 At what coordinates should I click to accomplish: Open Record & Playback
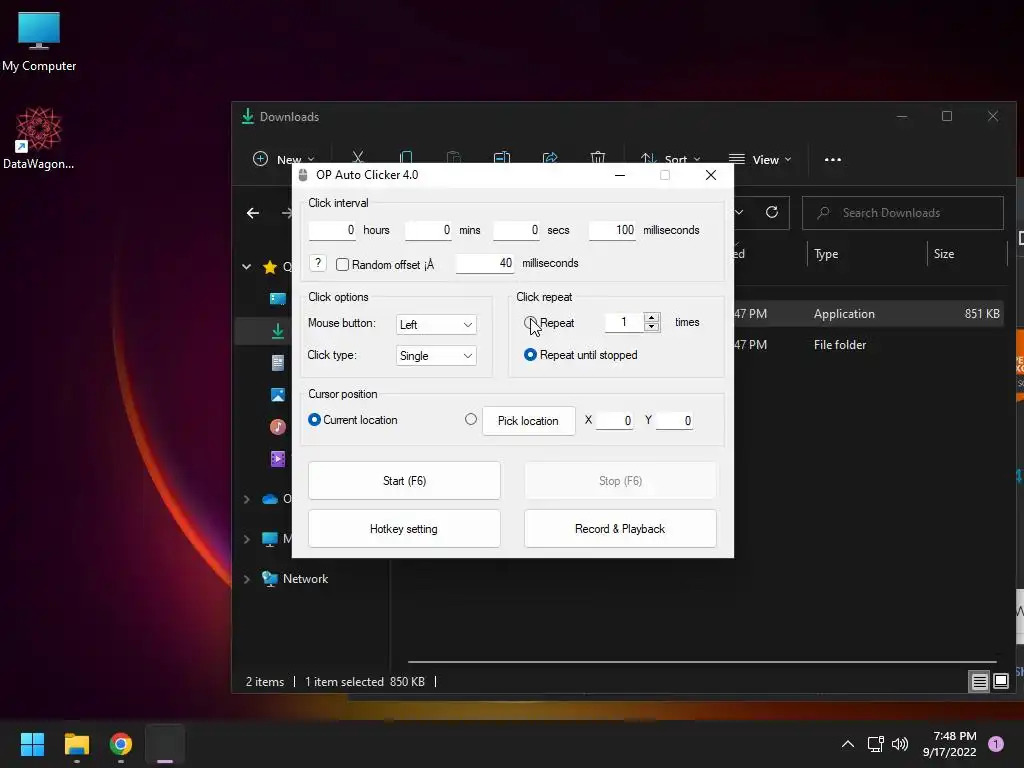(x=620, y=529)
